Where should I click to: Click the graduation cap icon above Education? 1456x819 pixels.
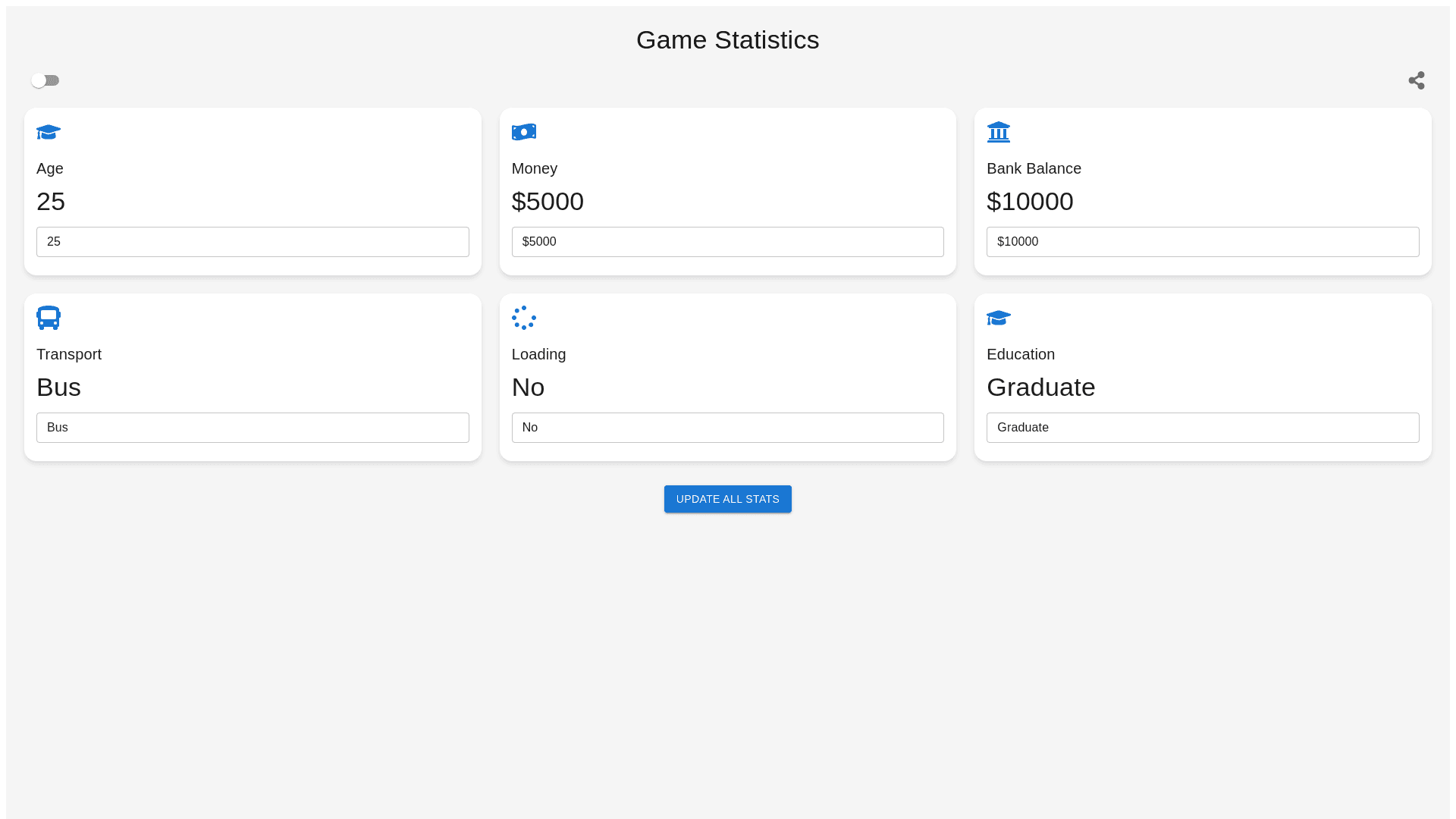point(998,318)
